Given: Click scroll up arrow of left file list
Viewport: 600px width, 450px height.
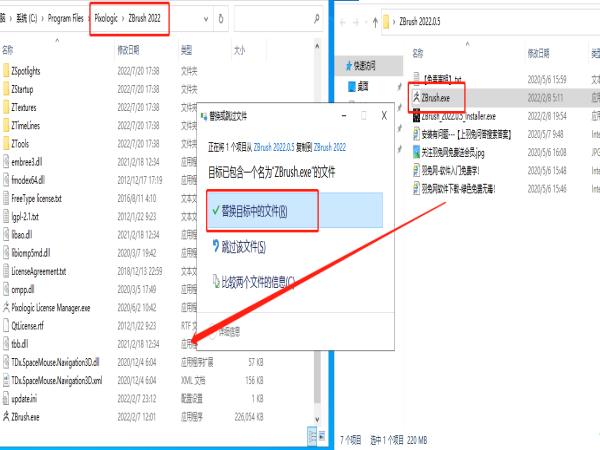Looking at the screenshot, I should [317, 46].
